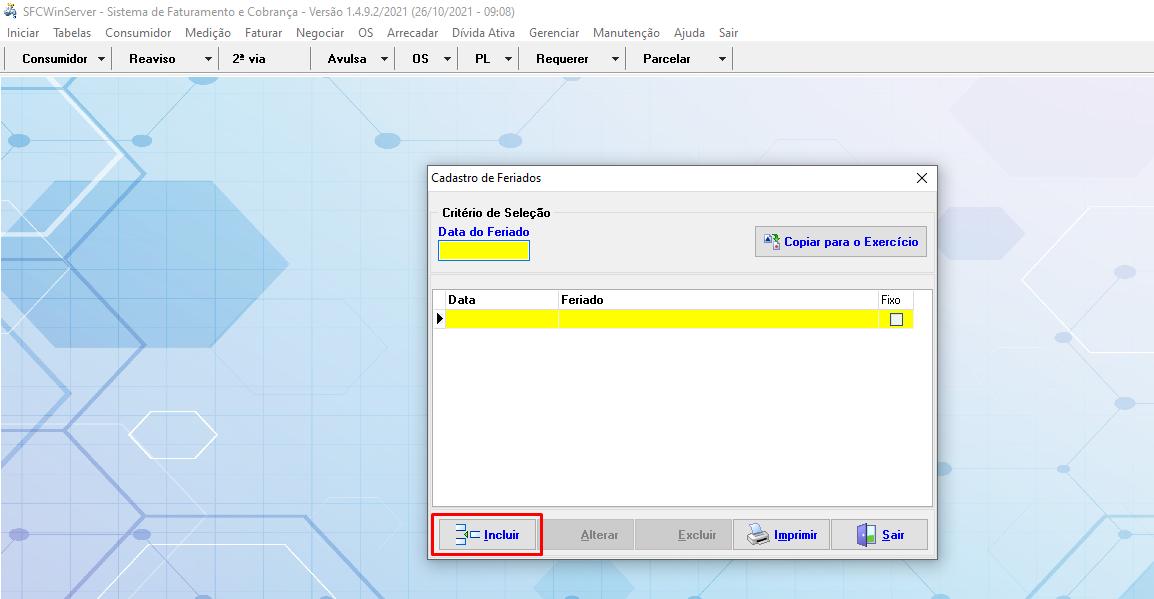This screenshot has width=1154, height=599.
Task: Select the yellow Data cell in grid
Action: pos(501,319)
